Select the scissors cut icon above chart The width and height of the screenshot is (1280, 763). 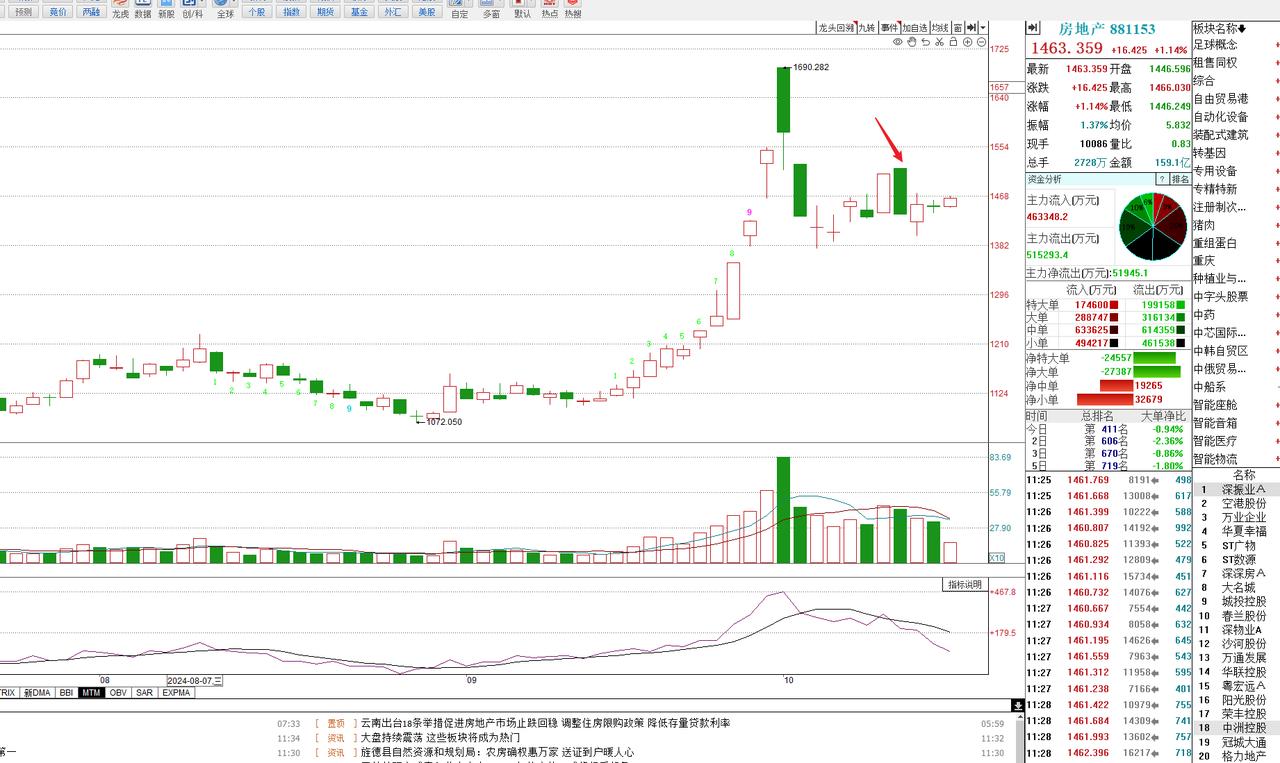939,42
